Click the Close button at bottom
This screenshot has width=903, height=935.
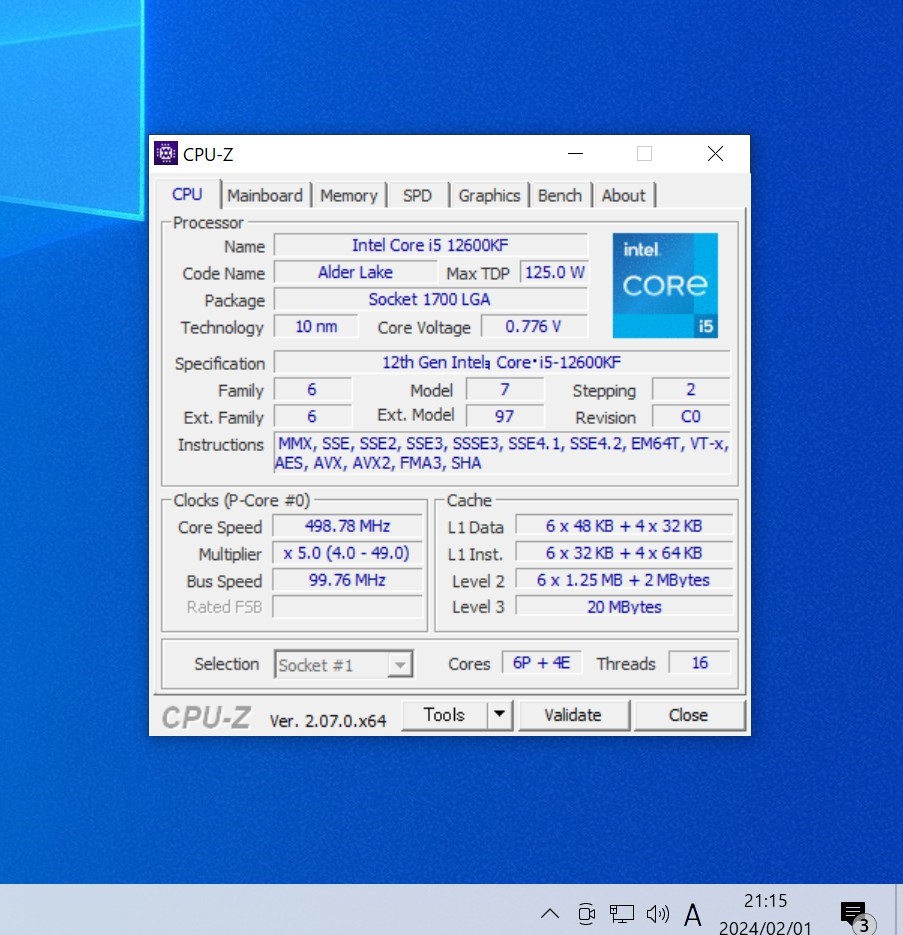click(688, 715)
